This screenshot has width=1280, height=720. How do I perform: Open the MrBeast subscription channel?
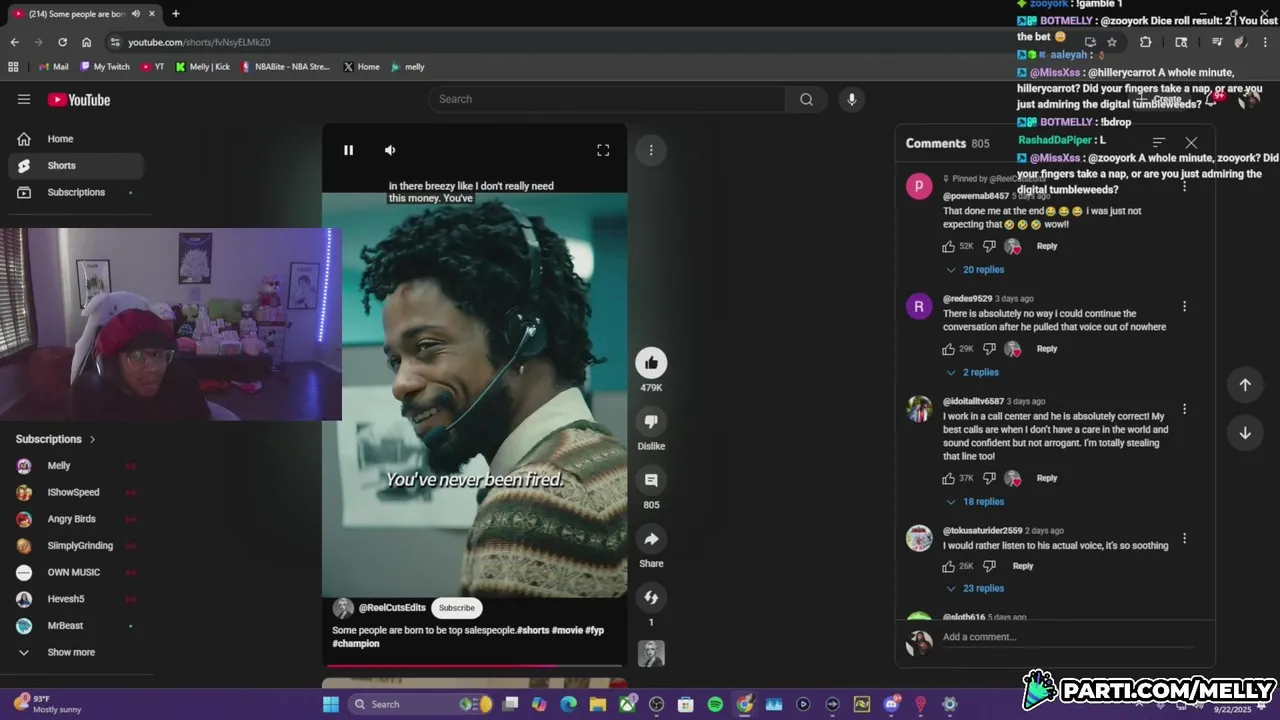(76, 626)
